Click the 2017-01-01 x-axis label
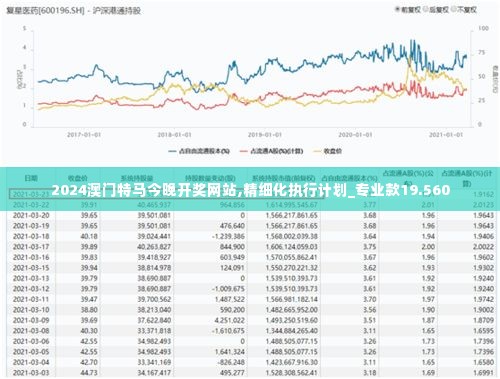 click(84, 135)
